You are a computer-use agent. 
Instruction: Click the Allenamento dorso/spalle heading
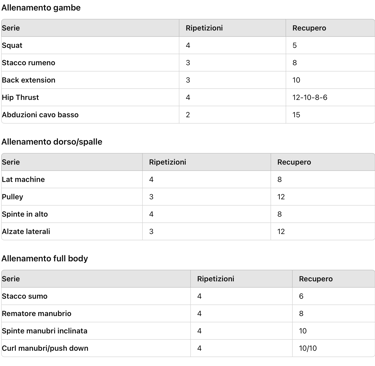52,142
